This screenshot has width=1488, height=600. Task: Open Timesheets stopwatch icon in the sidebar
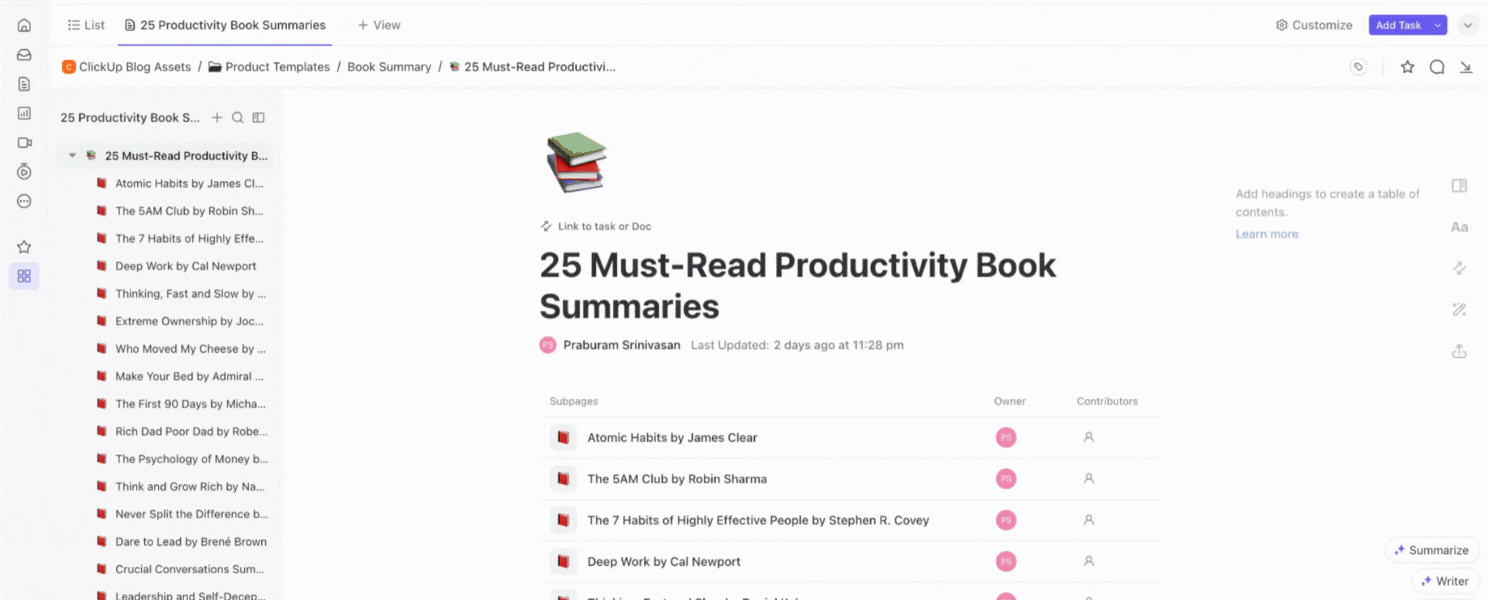(x=24, y=172)
